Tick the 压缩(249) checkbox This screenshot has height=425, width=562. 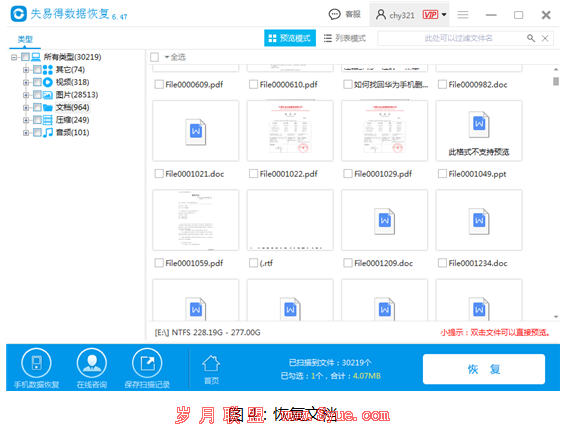point(37,120)
